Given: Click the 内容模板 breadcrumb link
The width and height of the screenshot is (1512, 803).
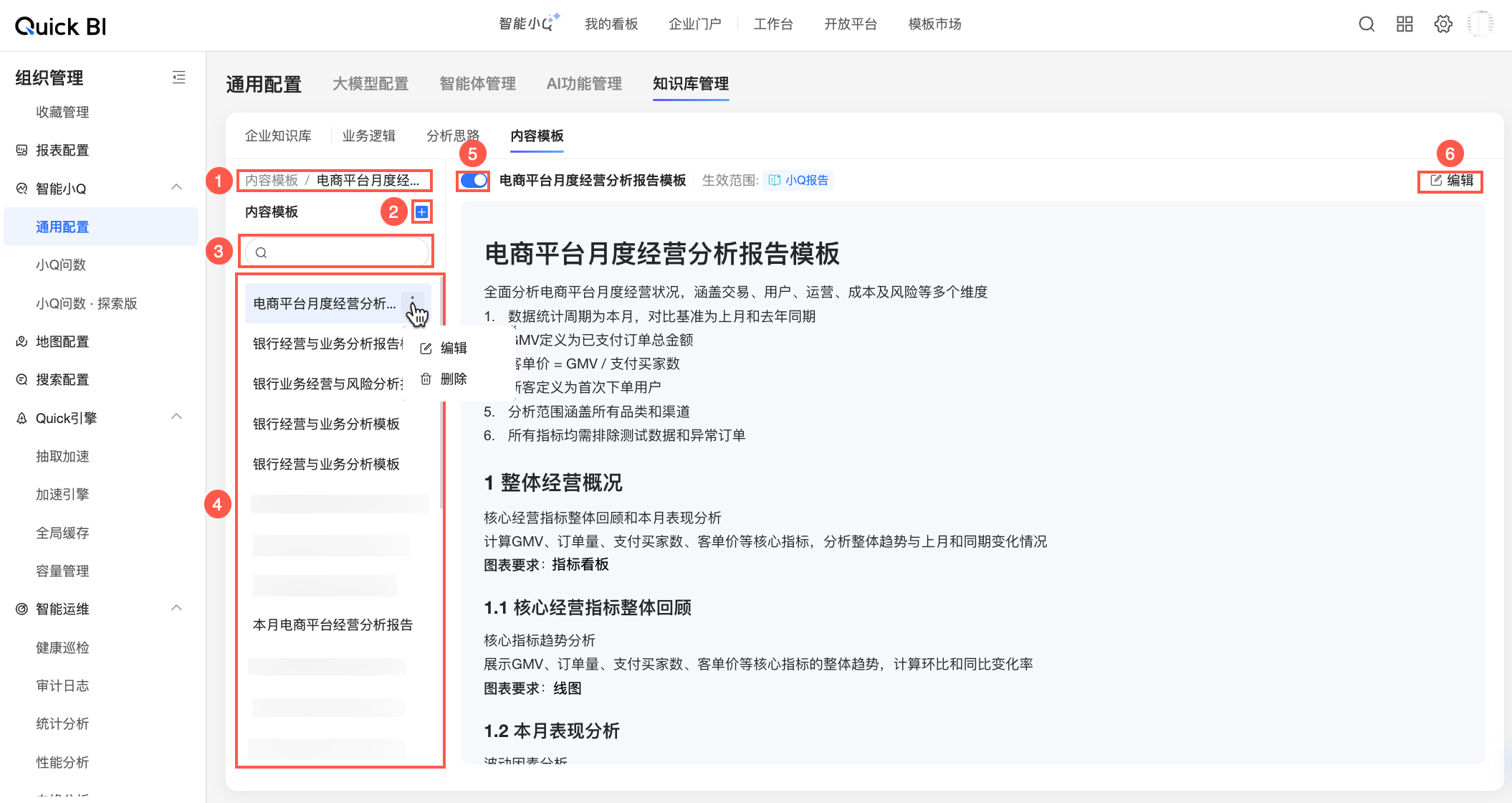Looking at the screenshot, I should point(271,181).
